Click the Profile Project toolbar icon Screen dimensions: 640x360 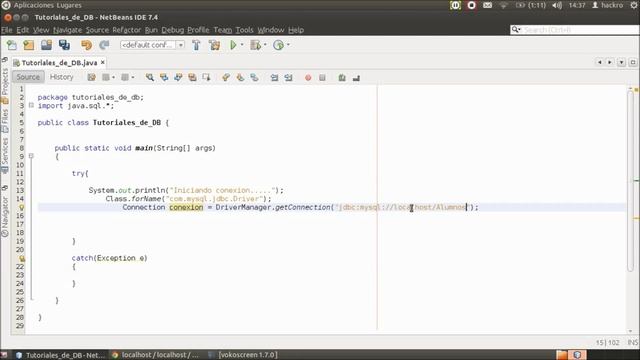point(278,45)
